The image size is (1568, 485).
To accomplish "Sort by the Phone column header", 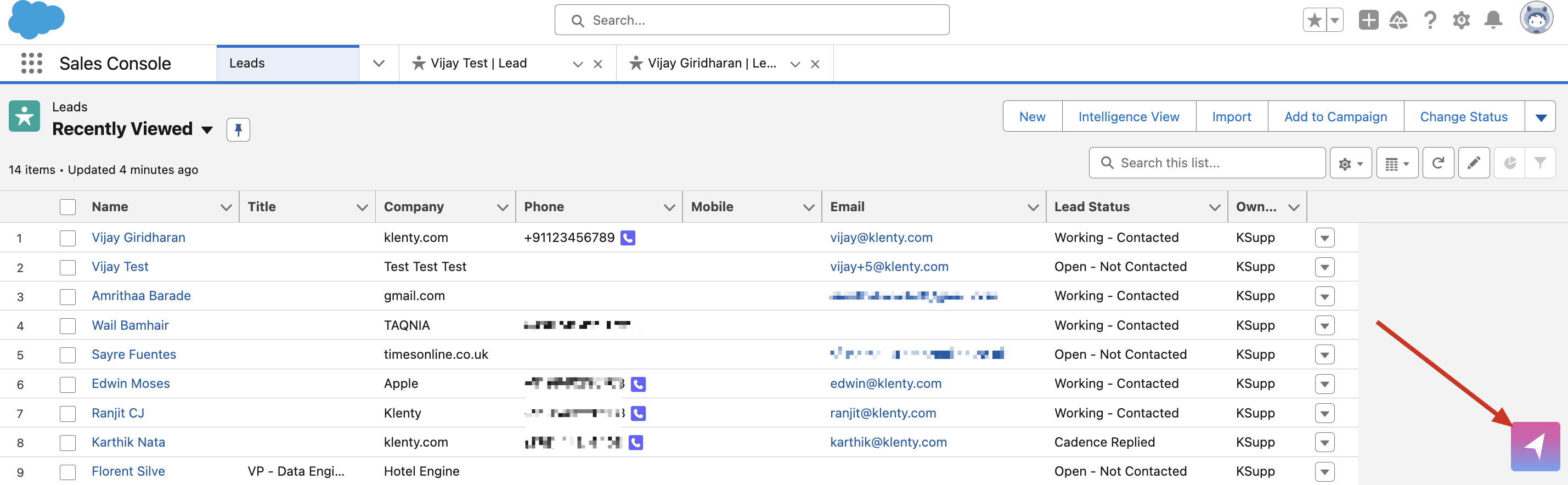I will (x=544, y=207).
